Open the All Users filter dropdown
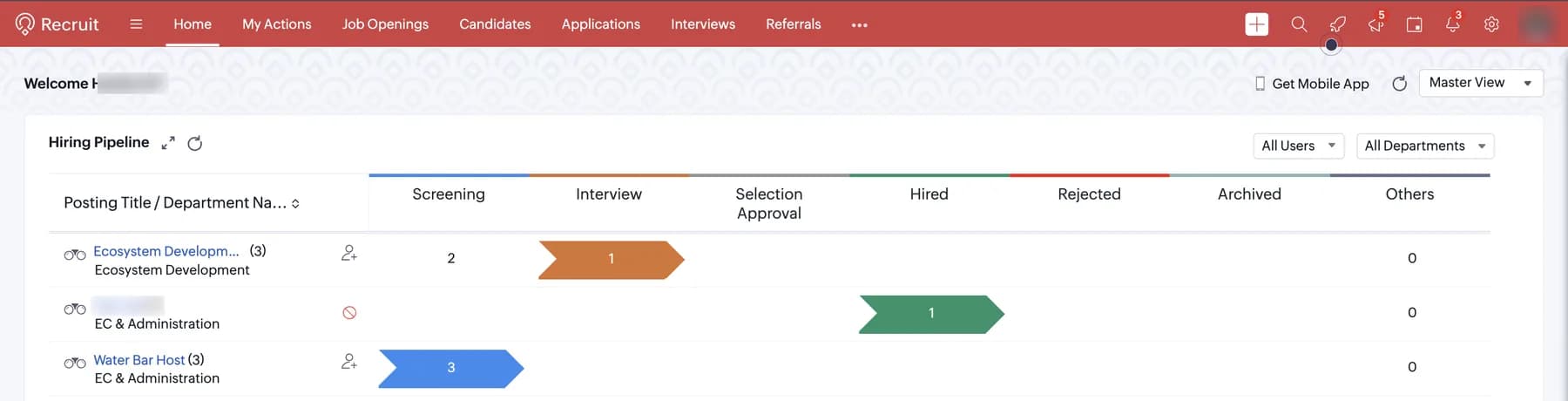The height and width of the screenshot is (401, 1568). tap(1298, 146)
